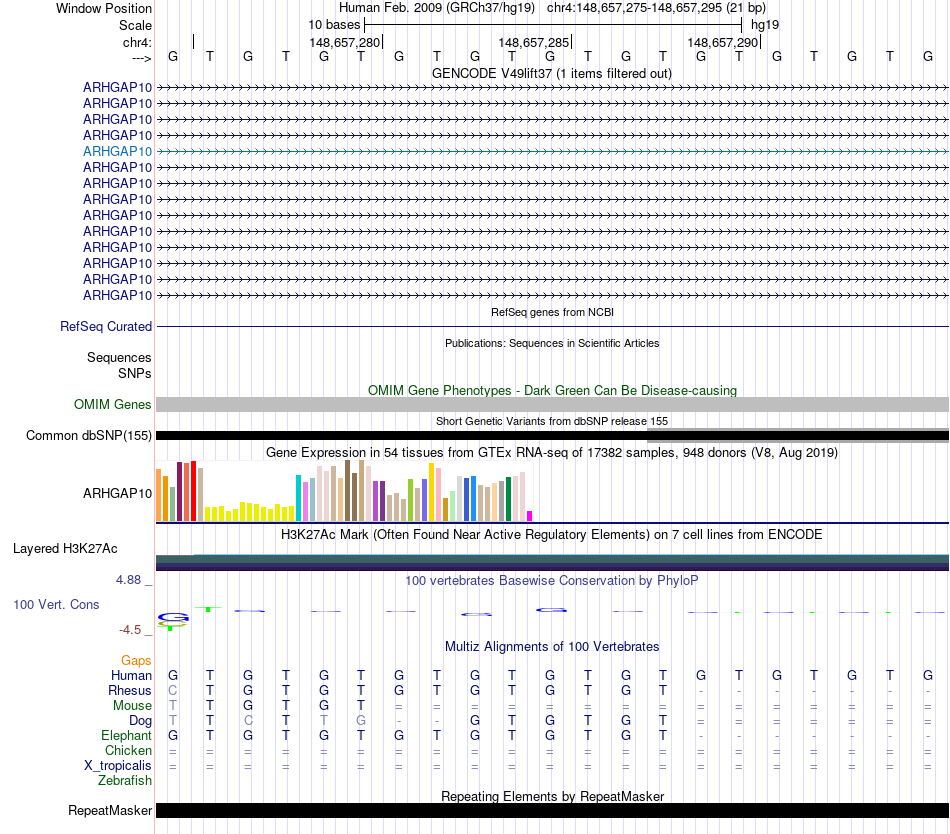This screenshot has height=834, width=950.
Task: Select the X_tropicalis species row label
Action: click(118, 766)
